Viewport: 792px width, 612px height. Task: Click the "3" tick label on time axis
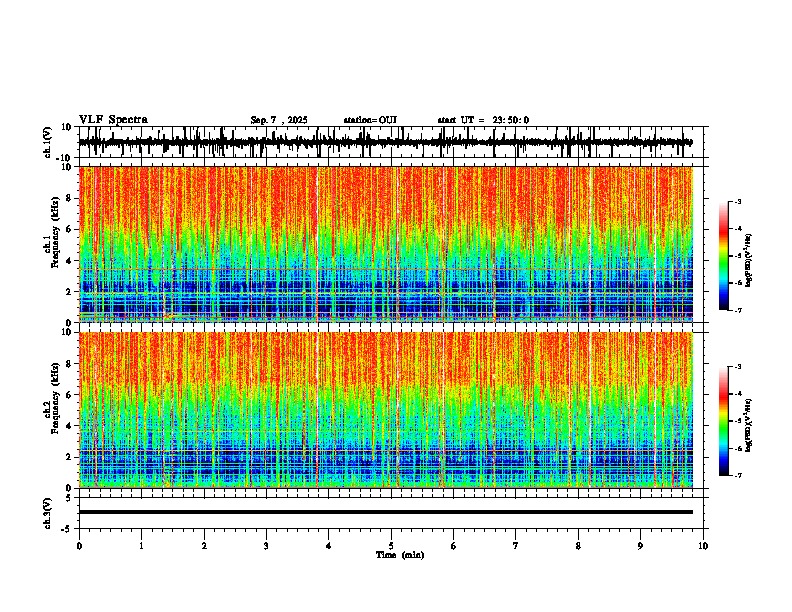point(266,546)
